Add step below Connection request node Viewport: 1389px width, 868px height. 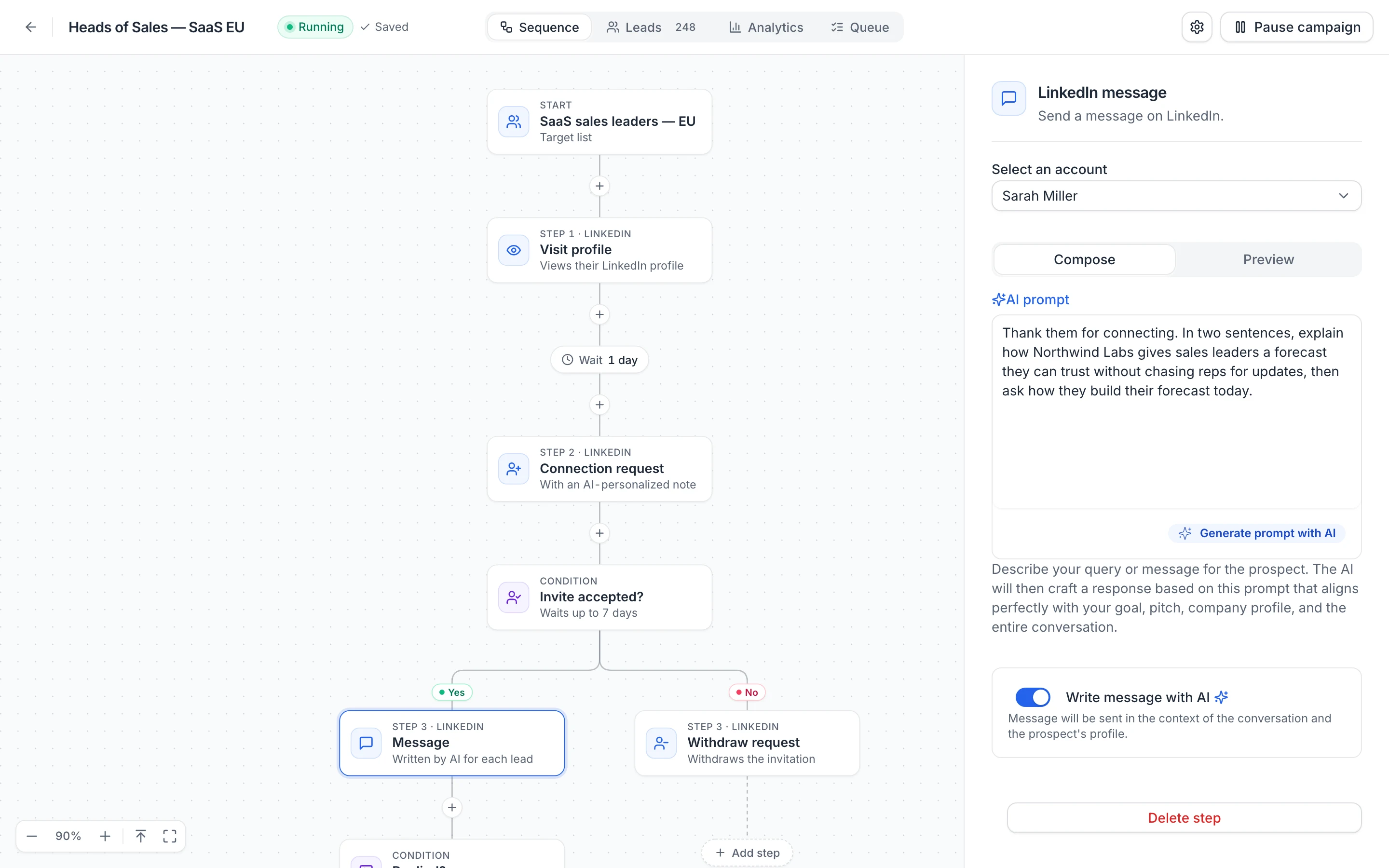599,533
